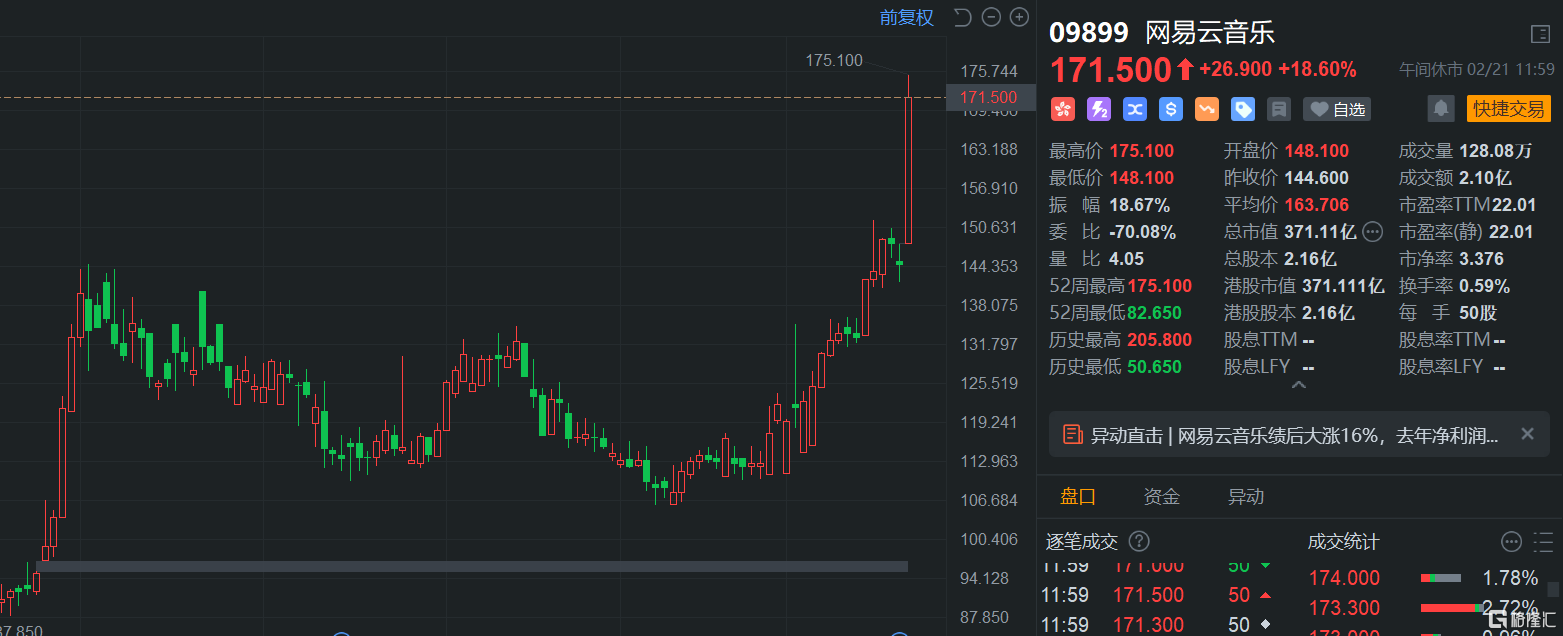1563x636 pixels.
Task: Switch to the 资金 tab
Action: point(1162,496)
